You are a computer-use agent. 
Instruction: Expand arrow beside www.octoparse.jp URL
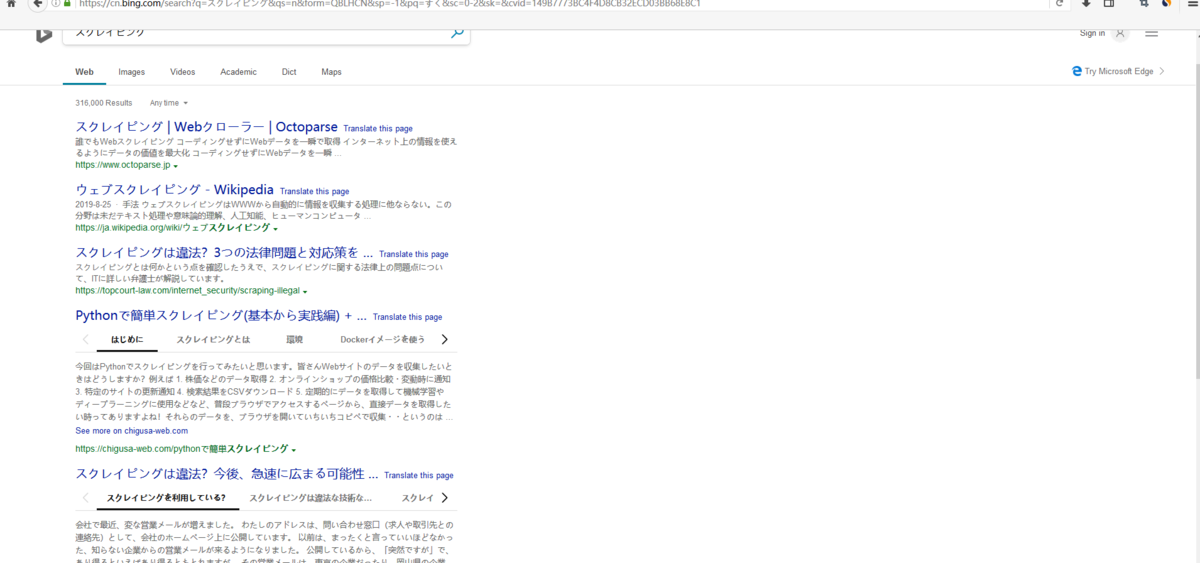click(x=175, y=166)
